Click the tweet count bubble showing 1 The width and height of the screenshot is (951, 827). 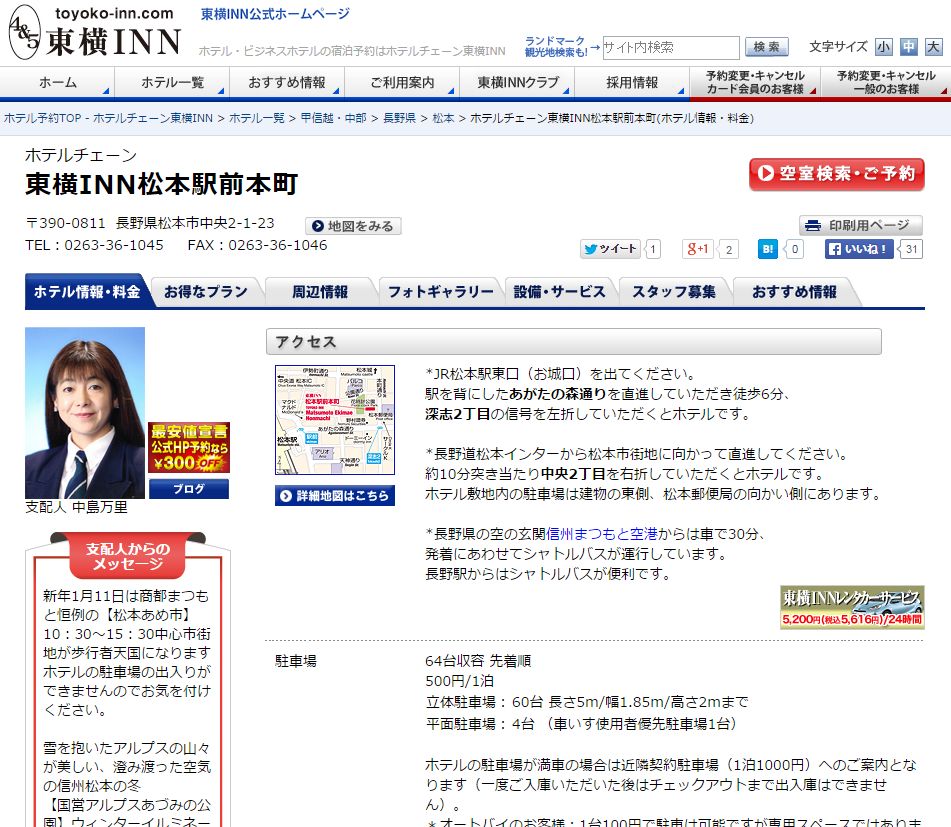tap(653, 249)
